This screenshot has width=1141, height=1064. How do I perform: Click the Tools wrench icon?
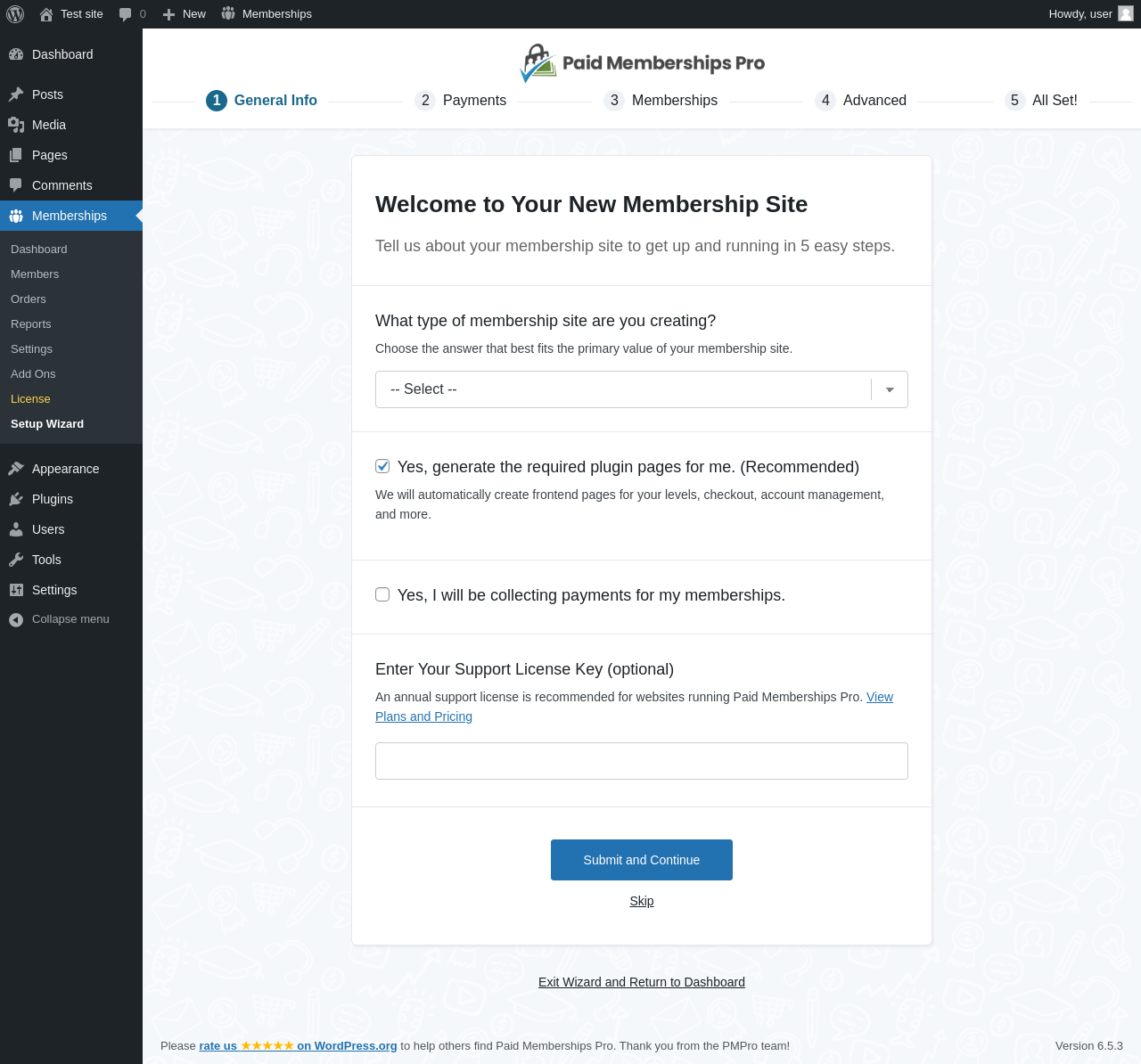click(16, 560)
